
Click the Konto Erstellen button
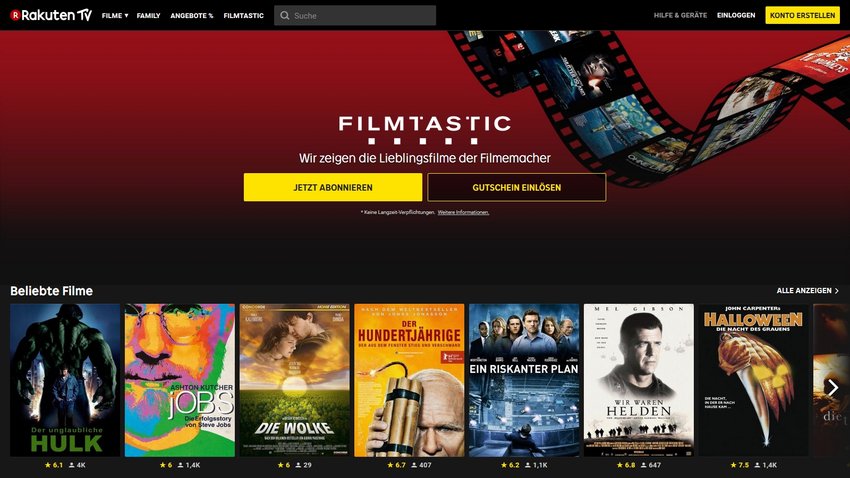(x=802, y=15)
